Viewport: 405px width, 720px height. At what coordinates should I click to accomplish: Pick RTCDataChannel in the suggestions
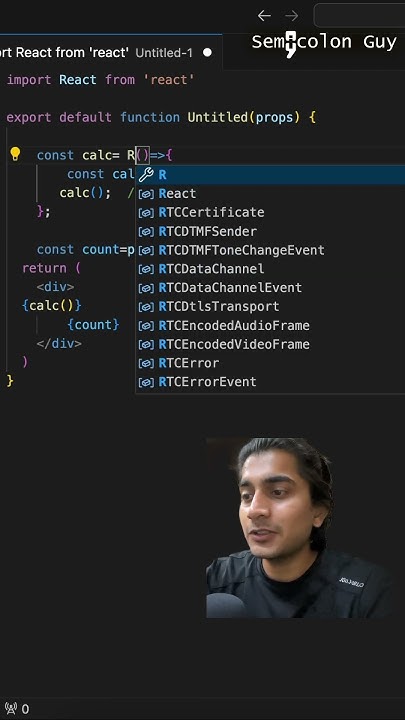coord(270,269)
